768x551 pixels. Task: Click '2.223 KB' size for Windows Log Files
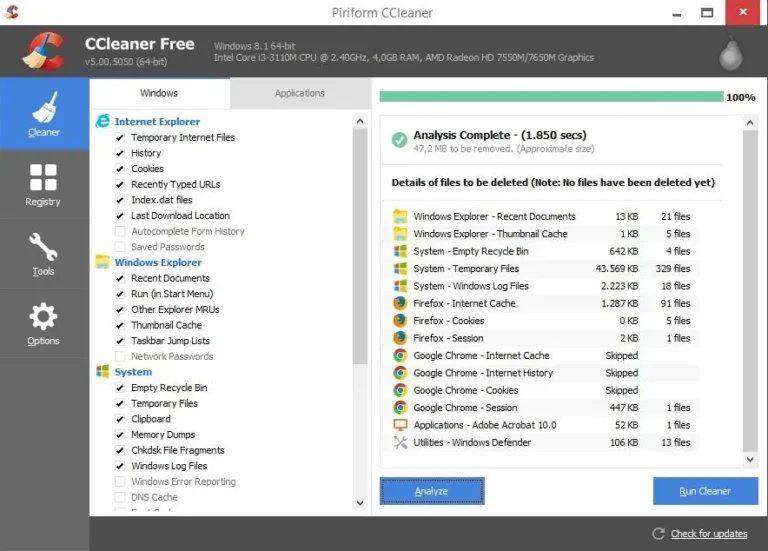coord(620,286)
